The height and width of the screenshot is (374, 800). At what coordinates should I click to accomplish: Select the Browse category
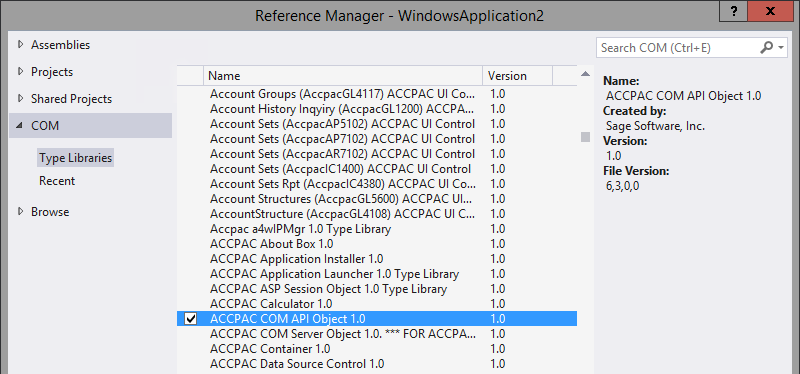50,212
